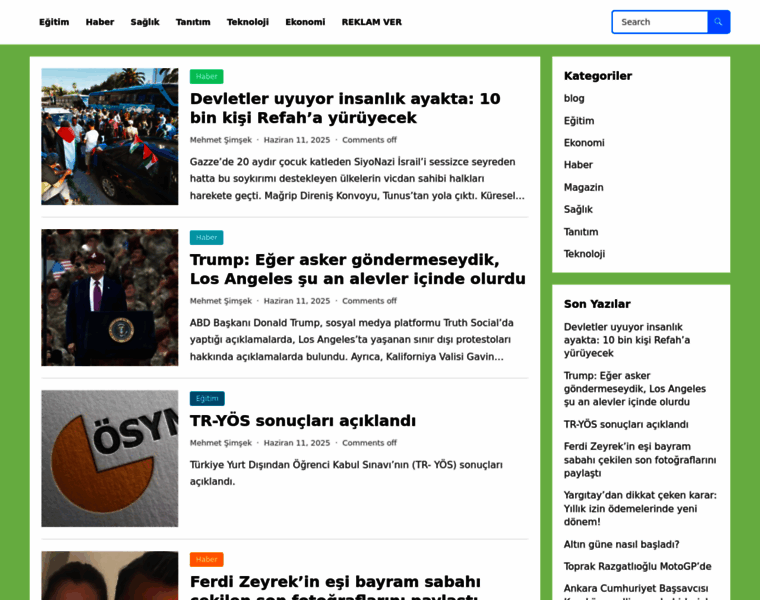Select Ekonomi in Kategoriler sidebar

[584, 143]
